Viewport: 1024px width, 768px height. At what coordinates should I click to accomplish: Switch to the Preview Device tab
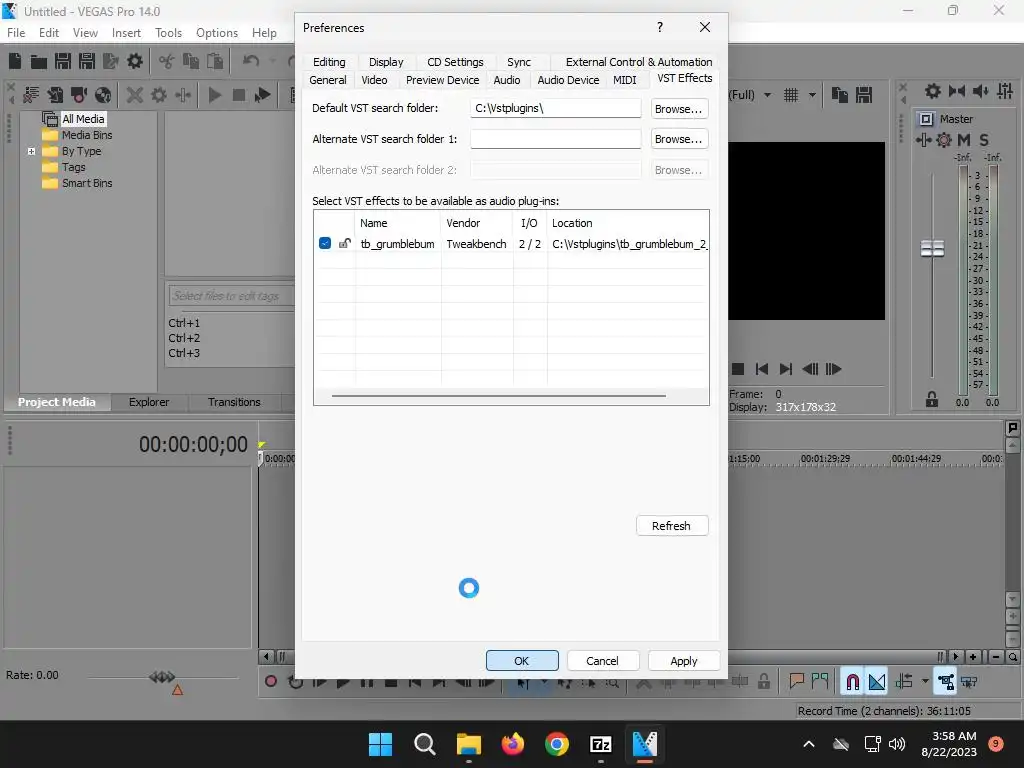[442, 80]
